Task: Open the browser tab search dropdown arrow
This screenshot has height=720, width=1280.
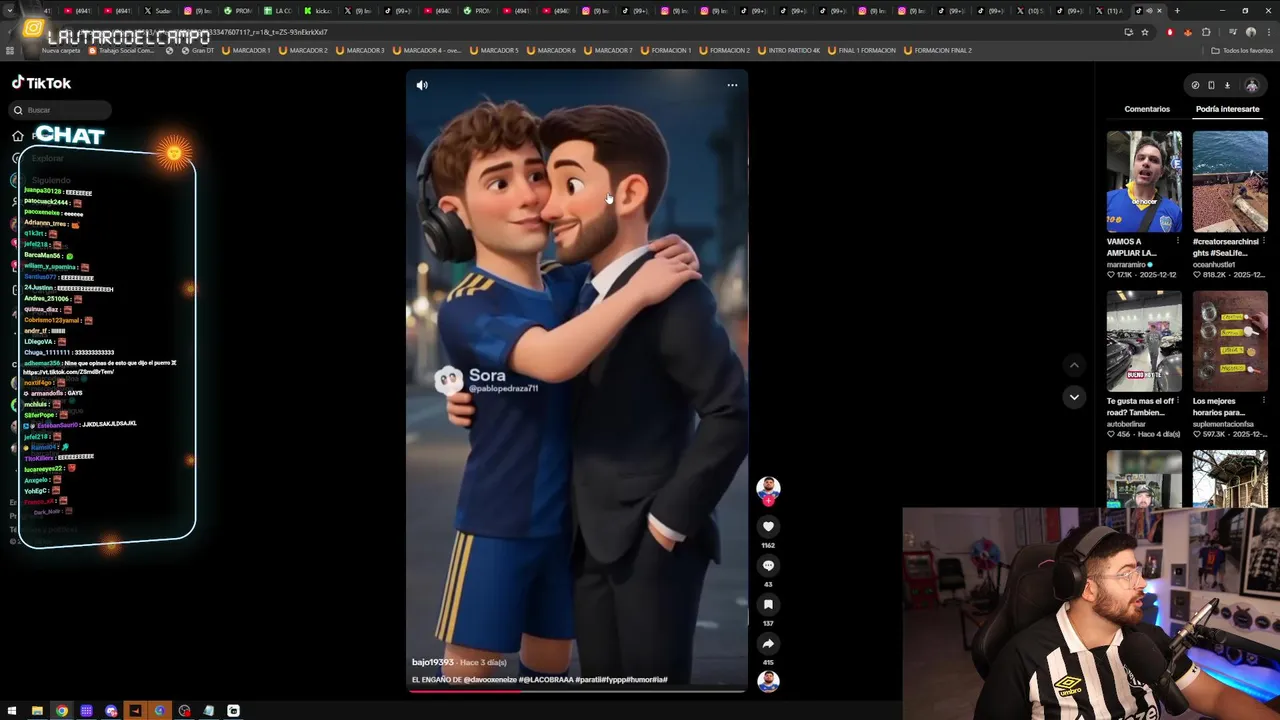Action: pyautogui.click(x=11, y=11)
